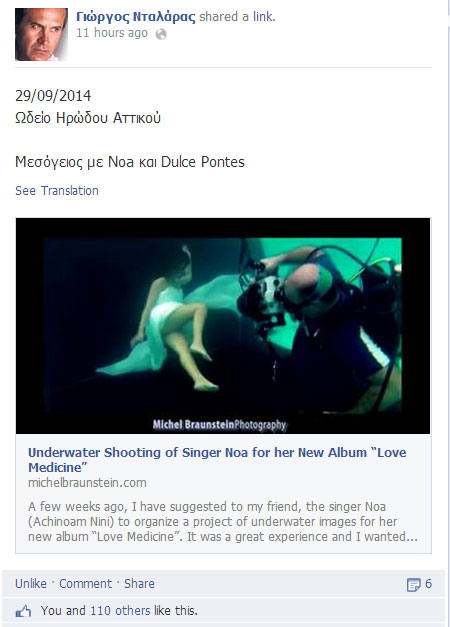Click See Translation under the post
Viewport: 450px width, 627px height.
pyautogui.click(x=57, y=191)
